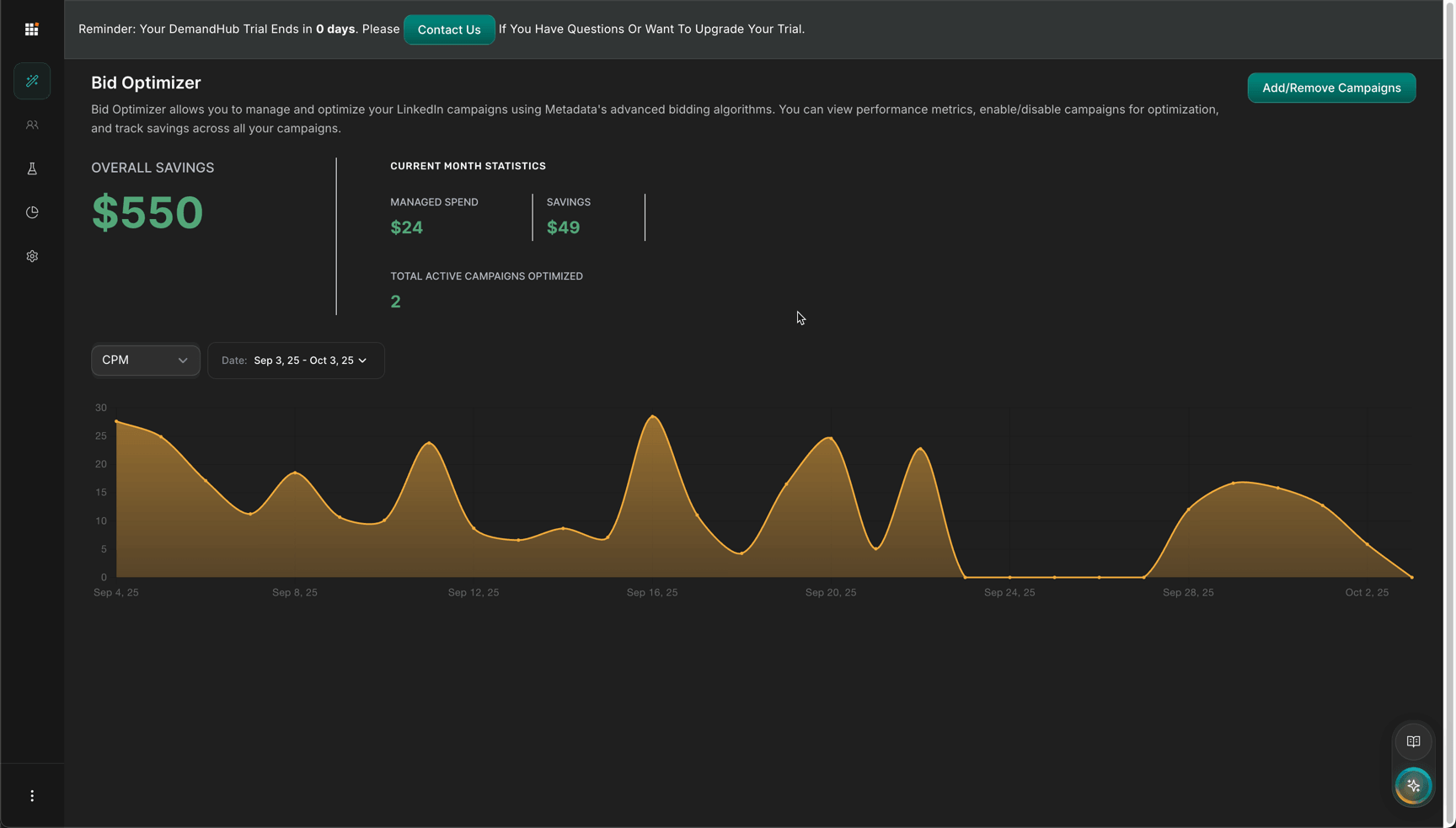The width and height of the screenshot is (1456, 828).
Task: Click the first chart data point at Sep 4
Action: coord(116,421)
